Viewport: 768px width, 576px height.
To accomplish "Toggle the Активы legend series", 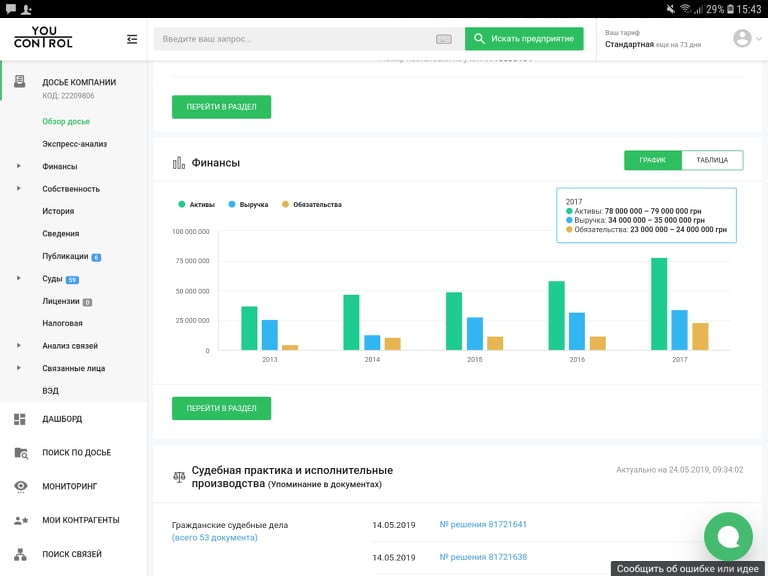I will tap(196, 204).
